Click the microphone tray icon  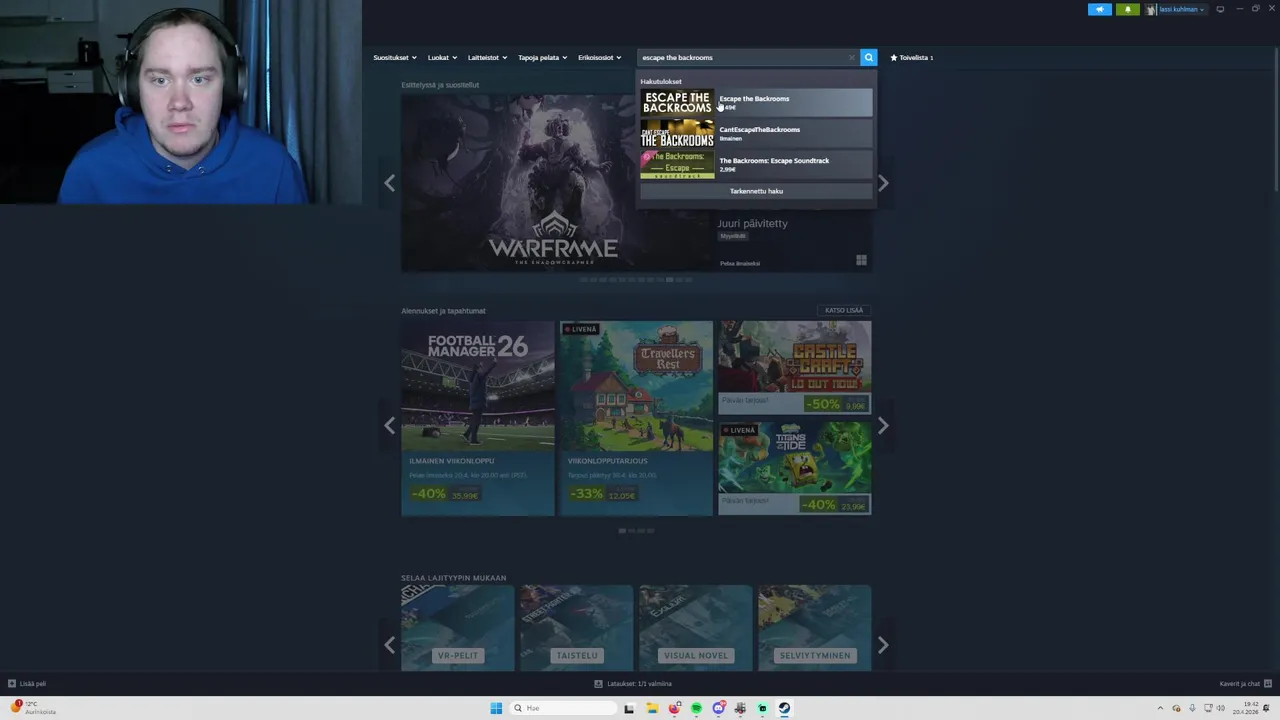pos(1192,708)
